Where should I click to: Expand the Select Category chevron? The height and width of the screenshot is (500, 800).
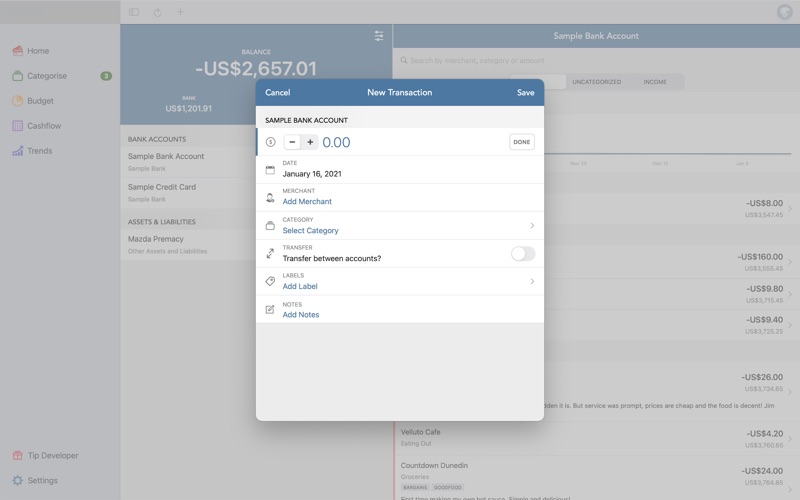(x=532, y=226)
